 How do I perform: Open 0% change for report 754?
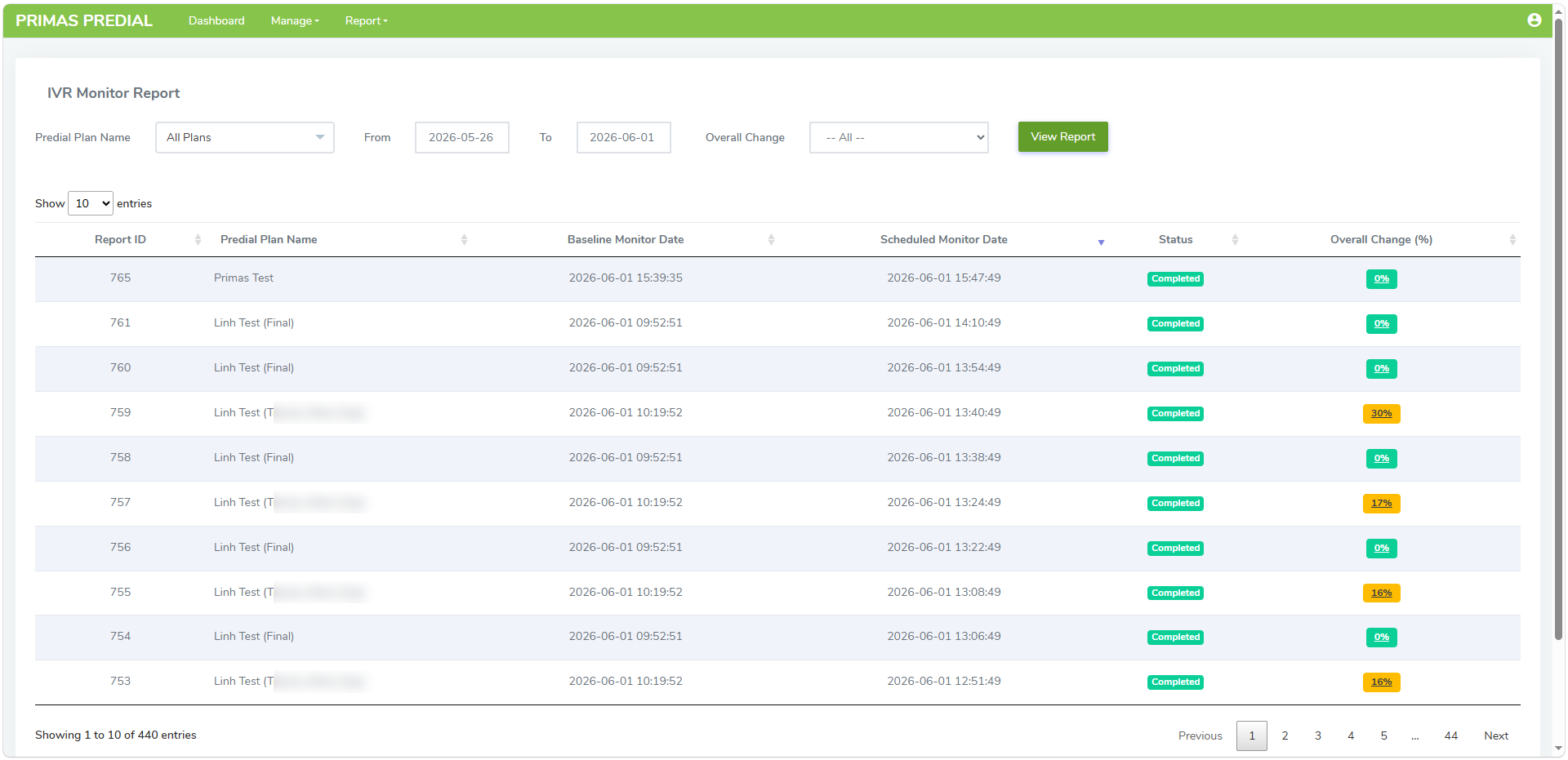1381,638
